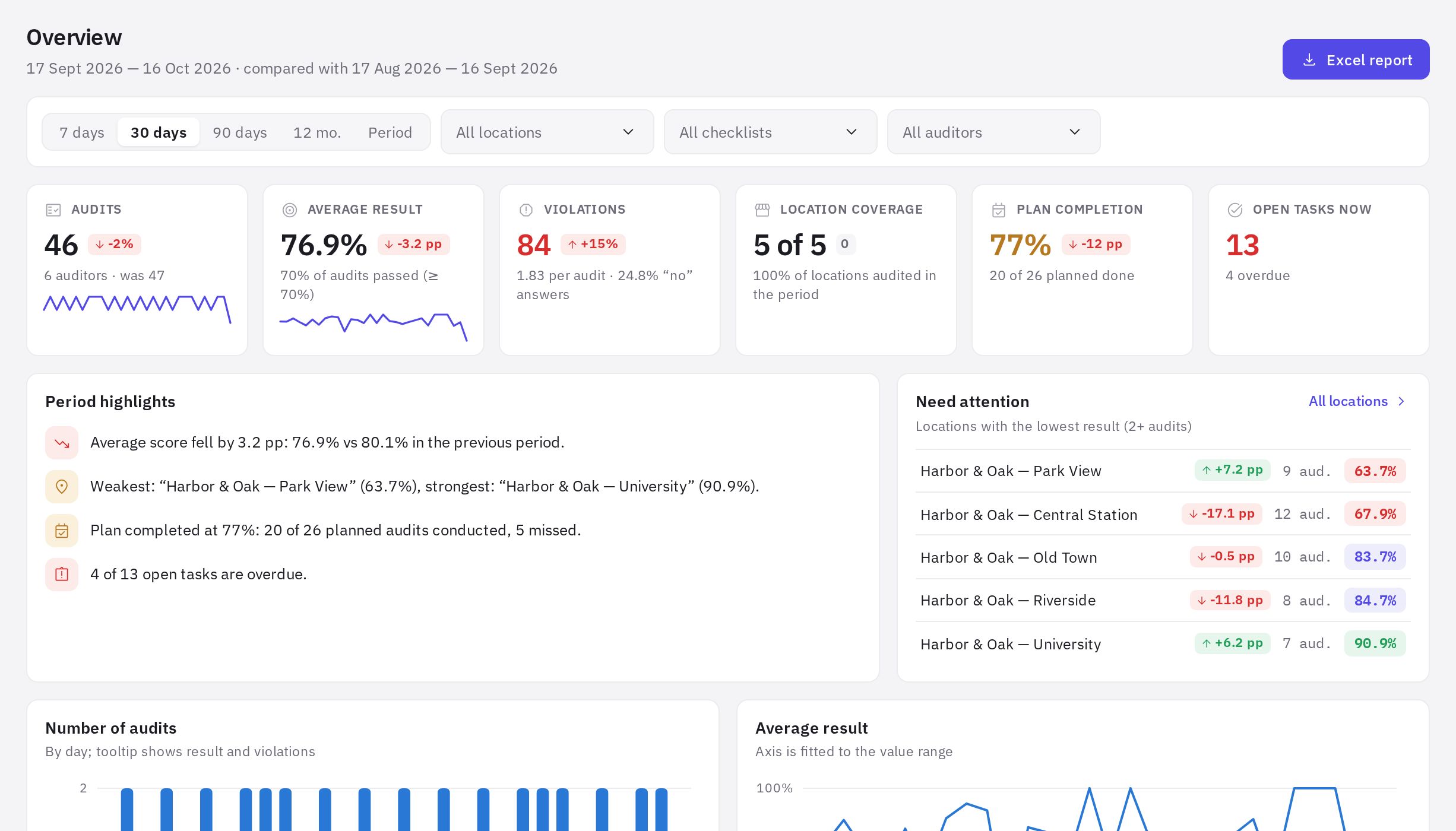Open the Harbor & Oak — Riverside row
Viewport: 1456px width, 831px height.
point(1163,600)
